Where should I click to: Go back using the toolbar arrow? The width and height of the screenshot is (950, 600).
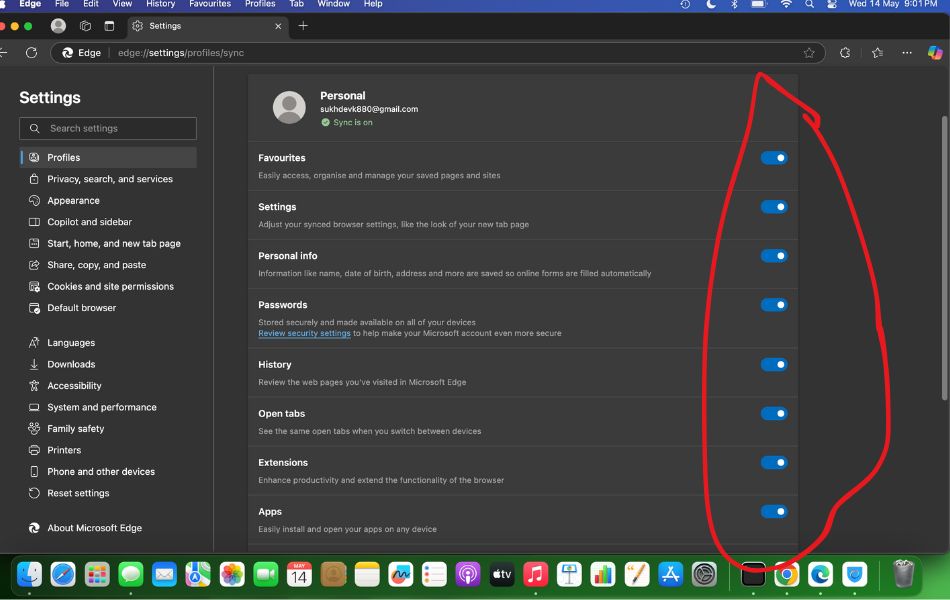click(x=3, y=53)
